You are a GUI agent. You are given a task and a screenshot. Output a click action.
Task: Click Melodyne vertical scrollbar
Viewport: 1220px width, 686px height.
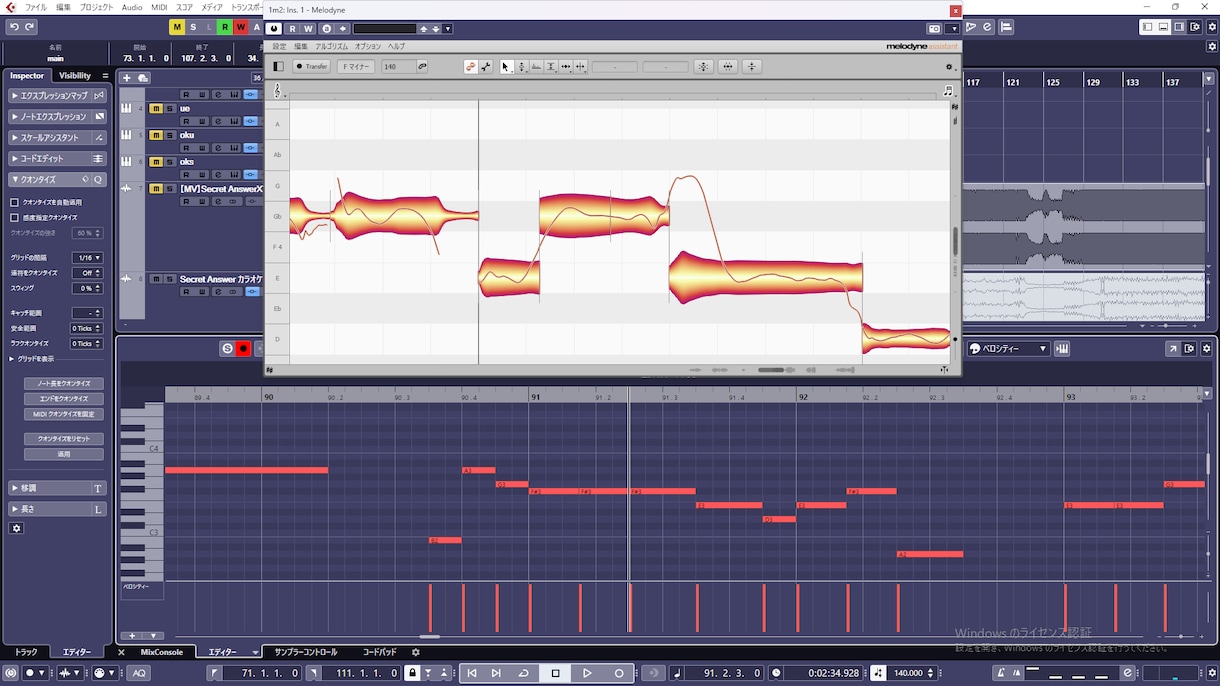[x=955, y=240]
